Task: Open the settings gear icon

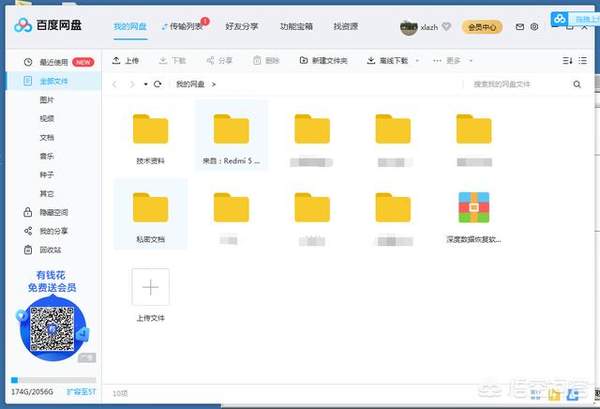Action: (535, 27)
